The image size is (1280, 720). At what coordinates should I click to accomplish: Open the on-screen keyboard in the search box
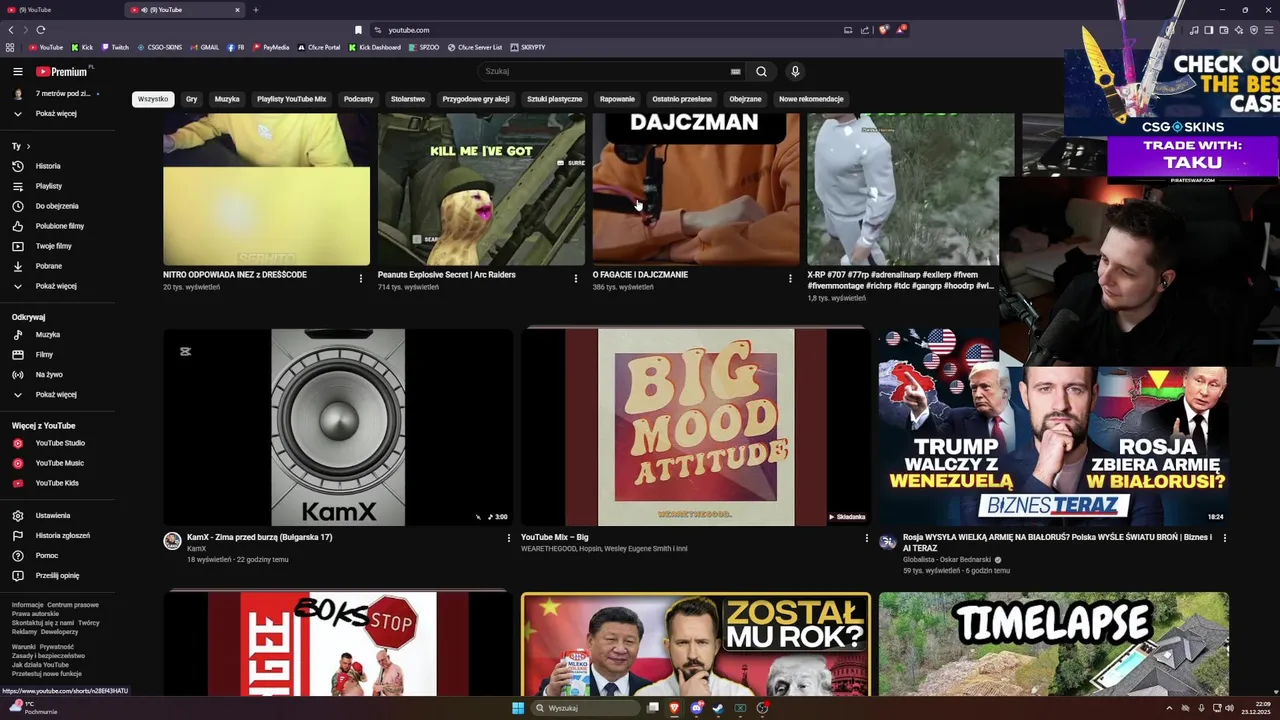[x=735, y=71]
